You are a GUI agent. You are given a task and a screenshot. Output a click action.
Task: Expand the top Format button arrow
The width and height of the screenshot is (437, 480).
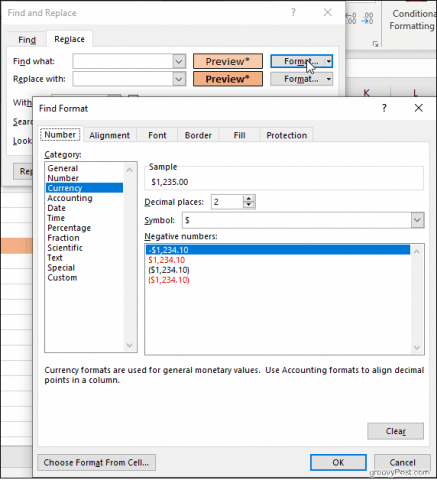tap(329, 61)
